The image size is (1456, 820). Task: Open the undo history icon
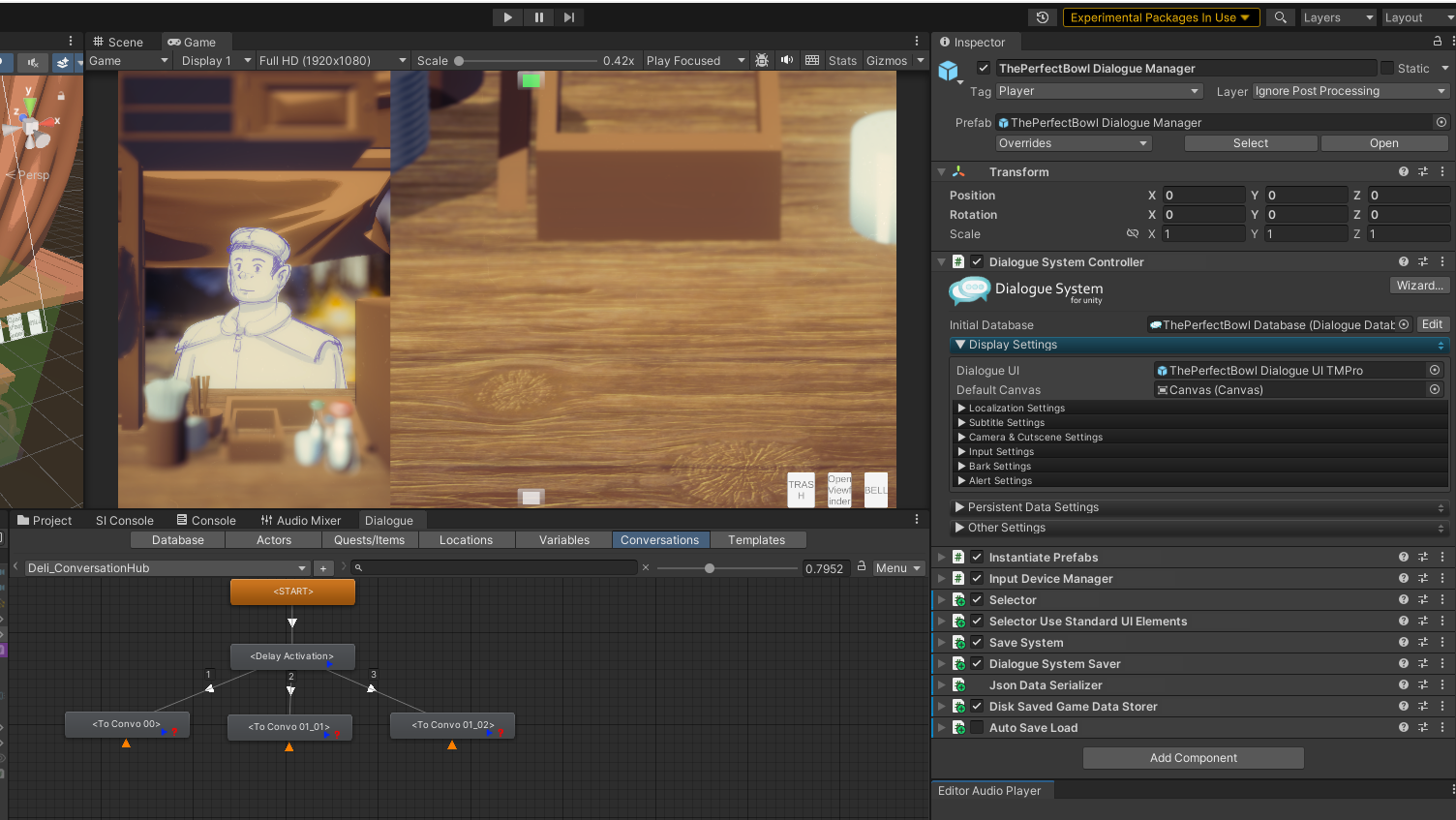(1043, 17)
